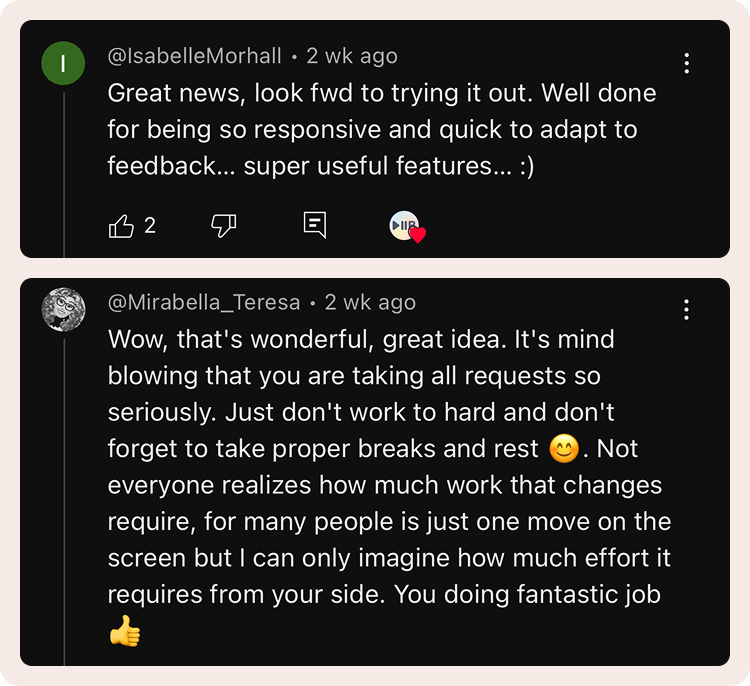Open Mirabella_Teresa's profile picture
Viewport: 750px width, 686px height.
pyautogui.click(x=63, y=310)
